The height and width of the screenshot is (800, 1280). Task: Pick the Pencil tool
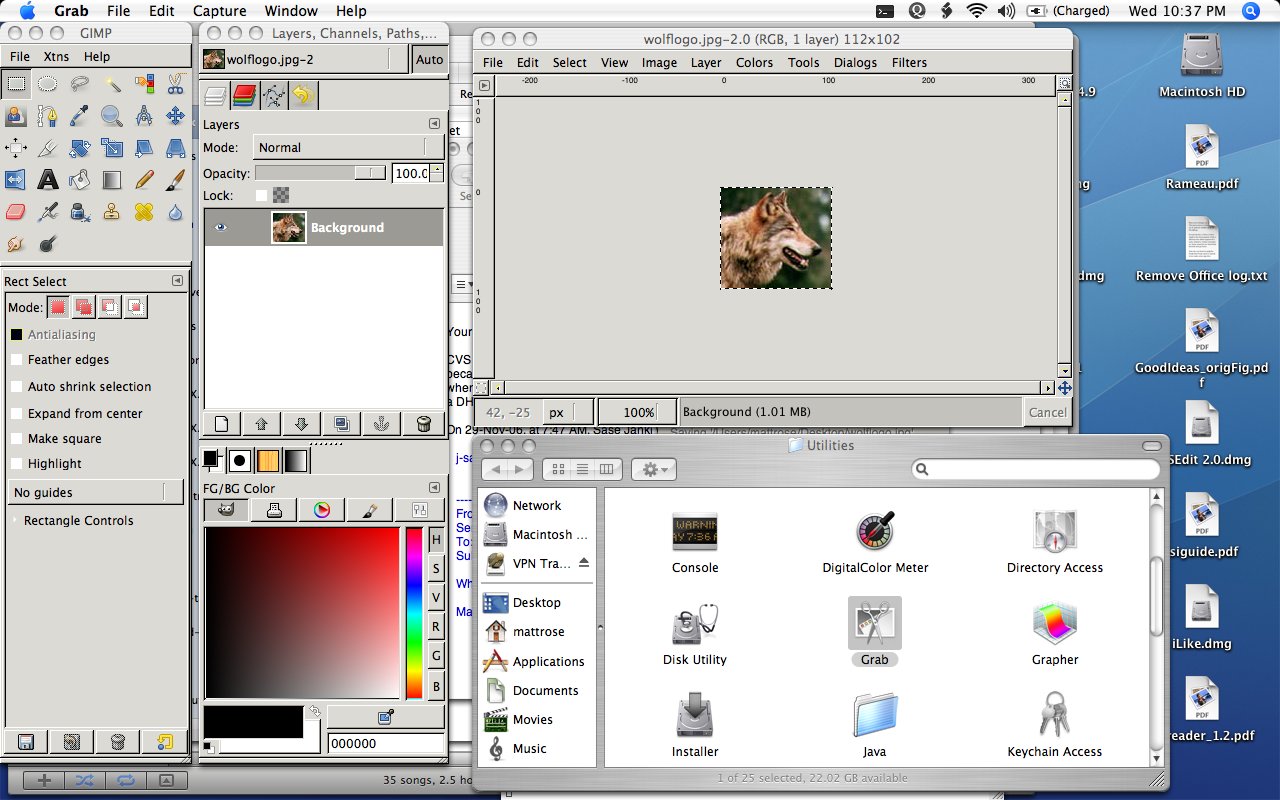tap(144, 180)
